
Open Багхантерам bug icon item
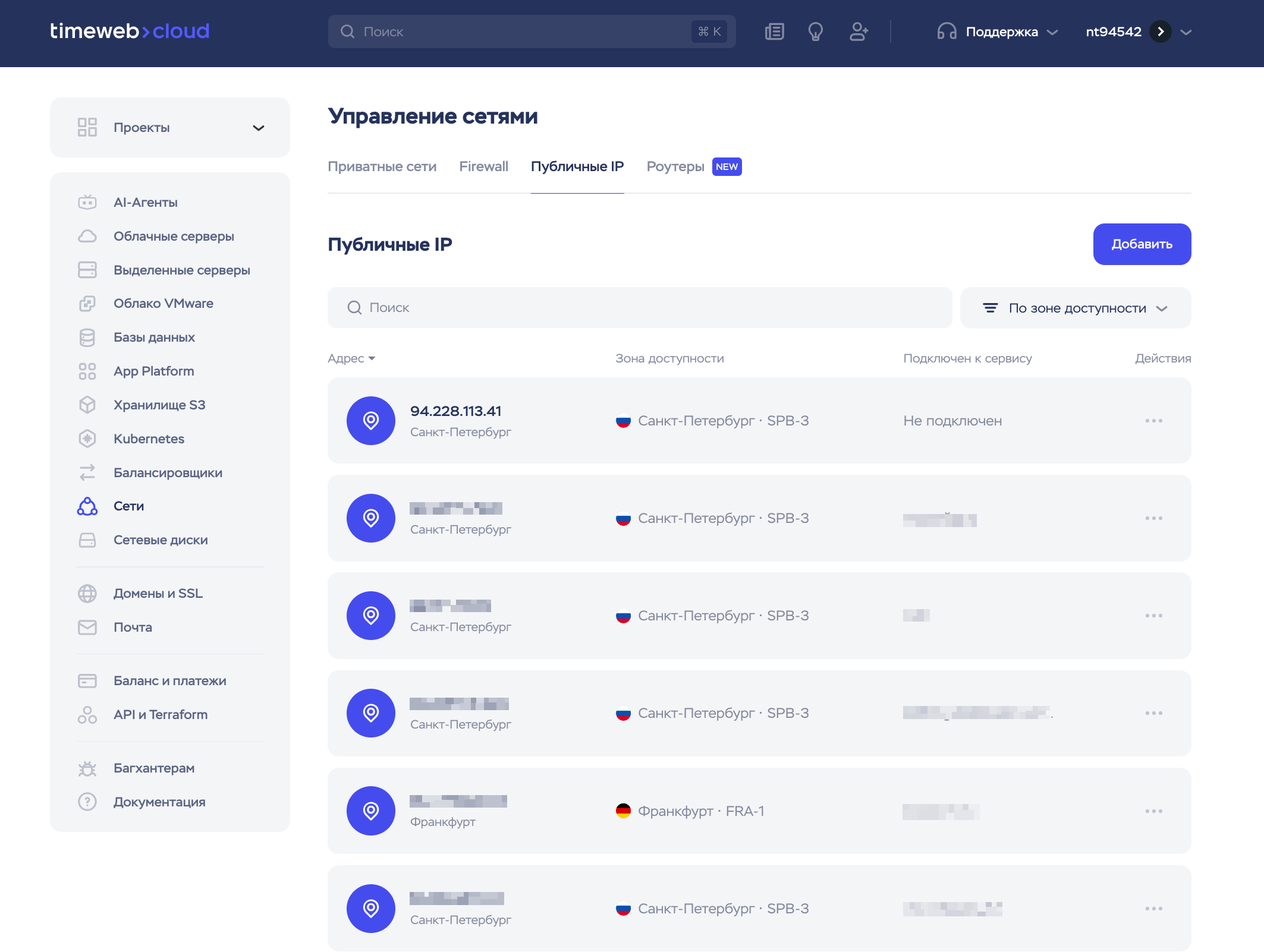[154, 768]
